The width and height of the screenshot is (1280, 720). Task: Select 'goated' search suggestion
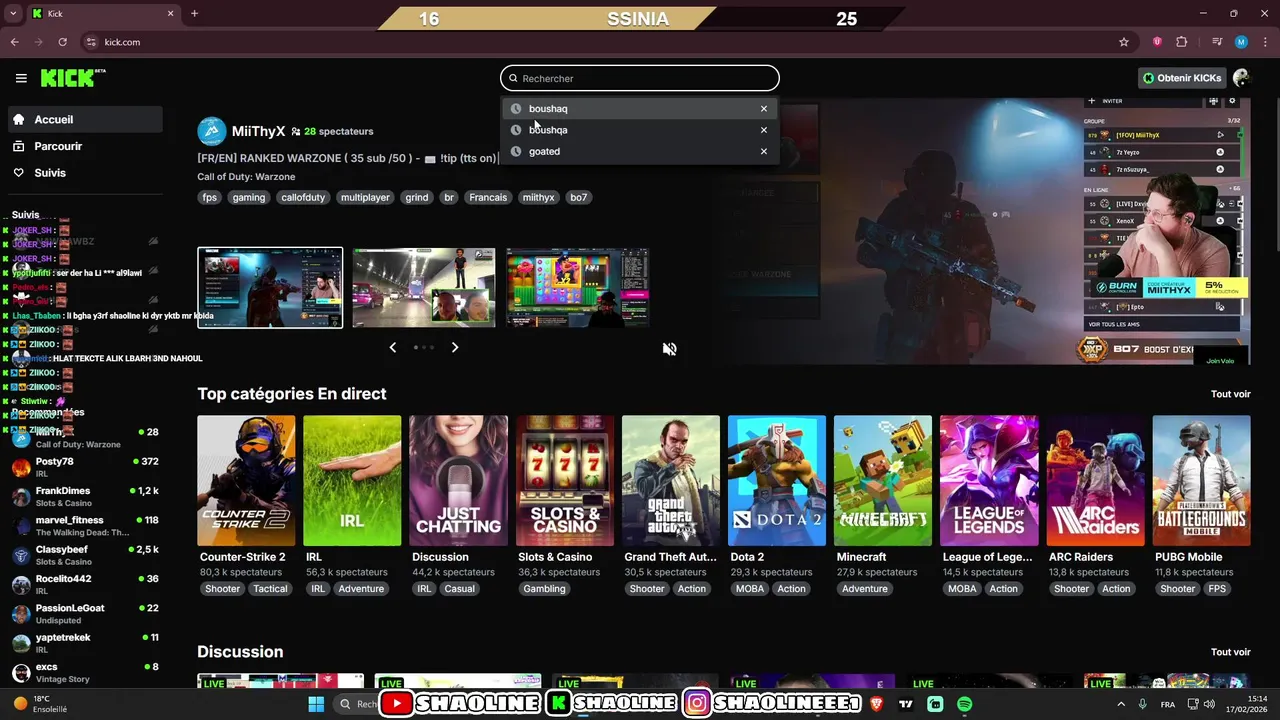tap(640, 152)
